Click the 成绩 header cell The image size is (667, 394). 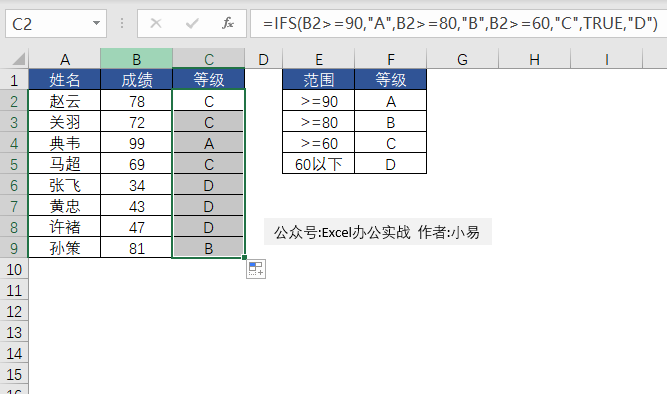click(x=137, y=80)
